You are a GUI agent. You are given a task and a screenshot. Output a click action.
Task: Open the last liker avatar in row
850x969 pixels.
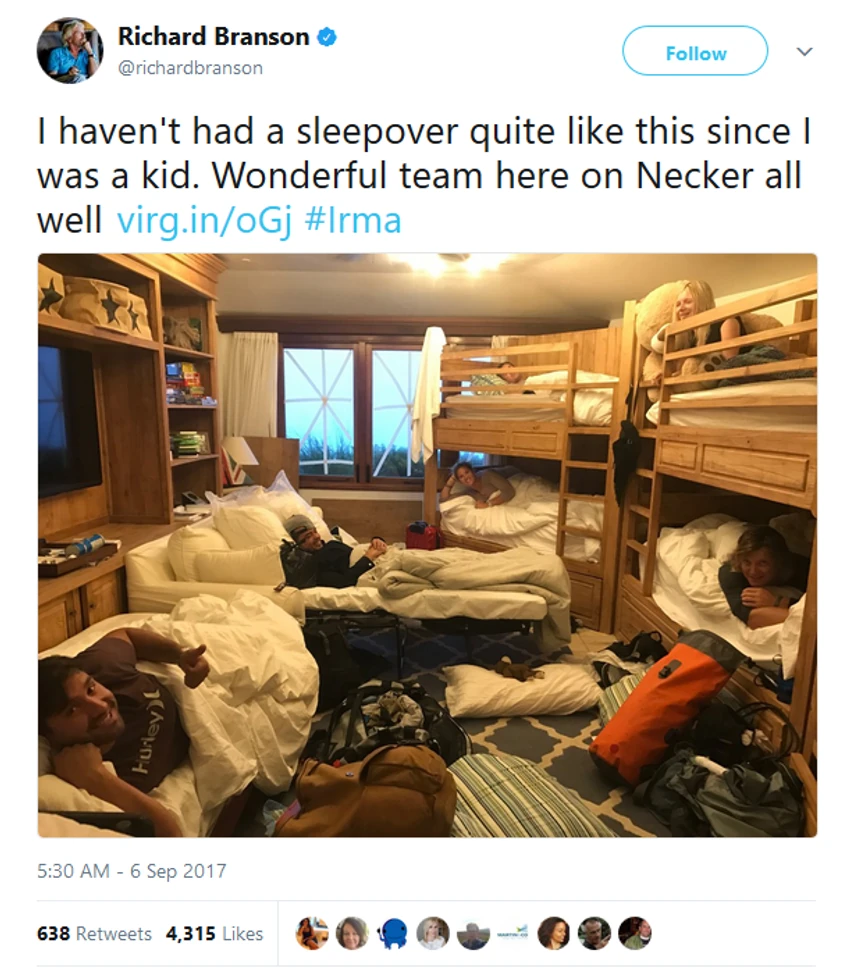tap(634, 933)
